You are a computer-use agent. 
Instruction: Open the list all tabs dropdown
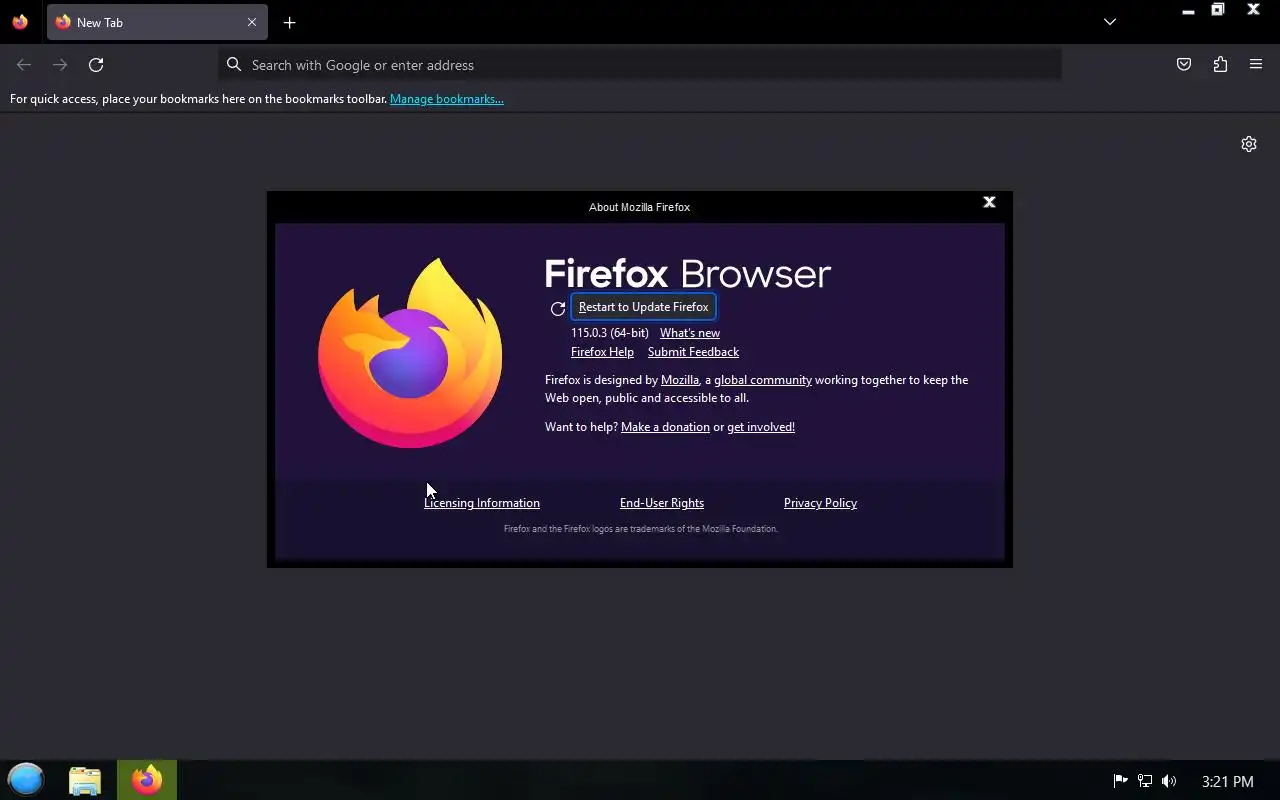tap(1110, 22)
